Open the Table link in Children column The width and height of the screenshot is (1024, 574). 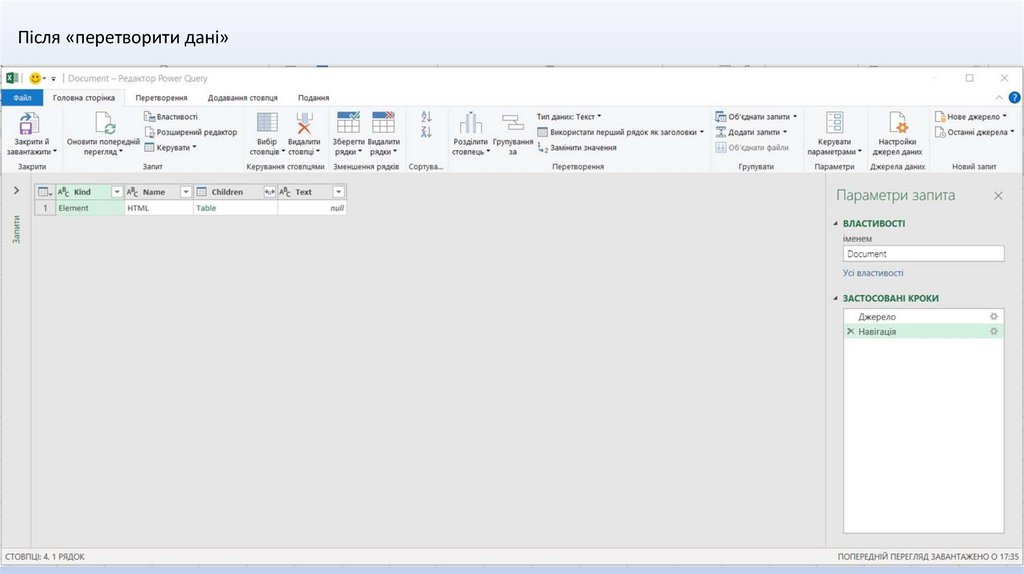click(206, 208)
